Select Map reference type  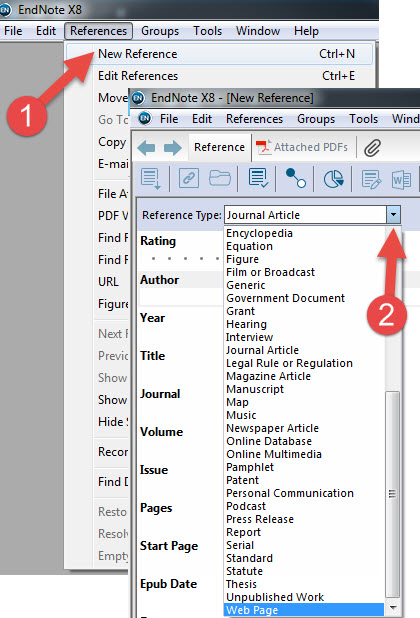[237, 402]
